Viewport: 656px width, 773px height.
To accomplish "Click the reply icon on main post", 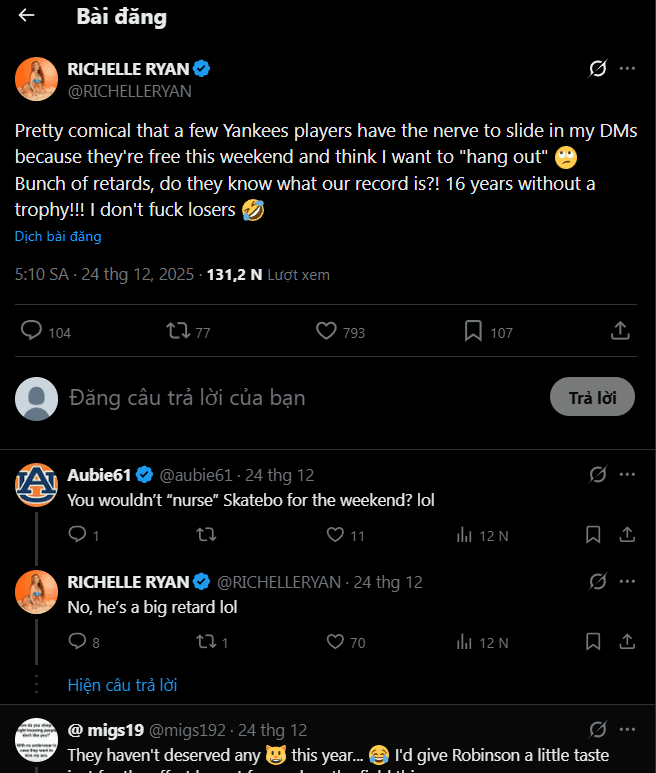I will tap(32, 331).
